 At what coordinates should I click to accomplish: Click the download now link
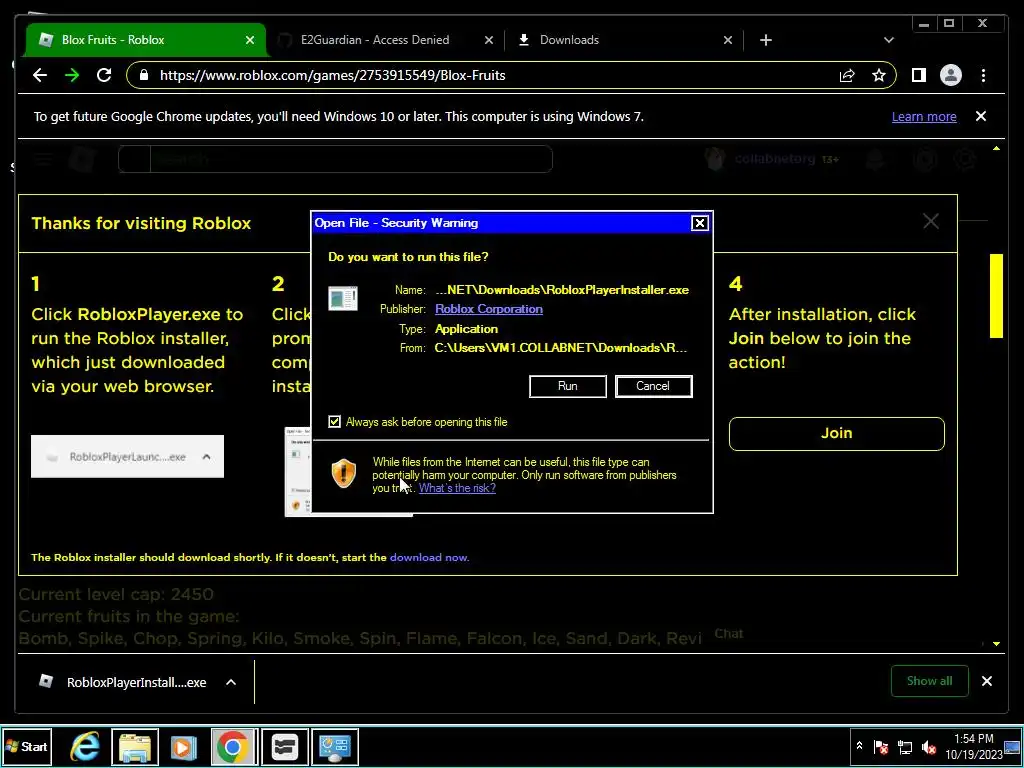pyautogui.click(x=428, y=557)
